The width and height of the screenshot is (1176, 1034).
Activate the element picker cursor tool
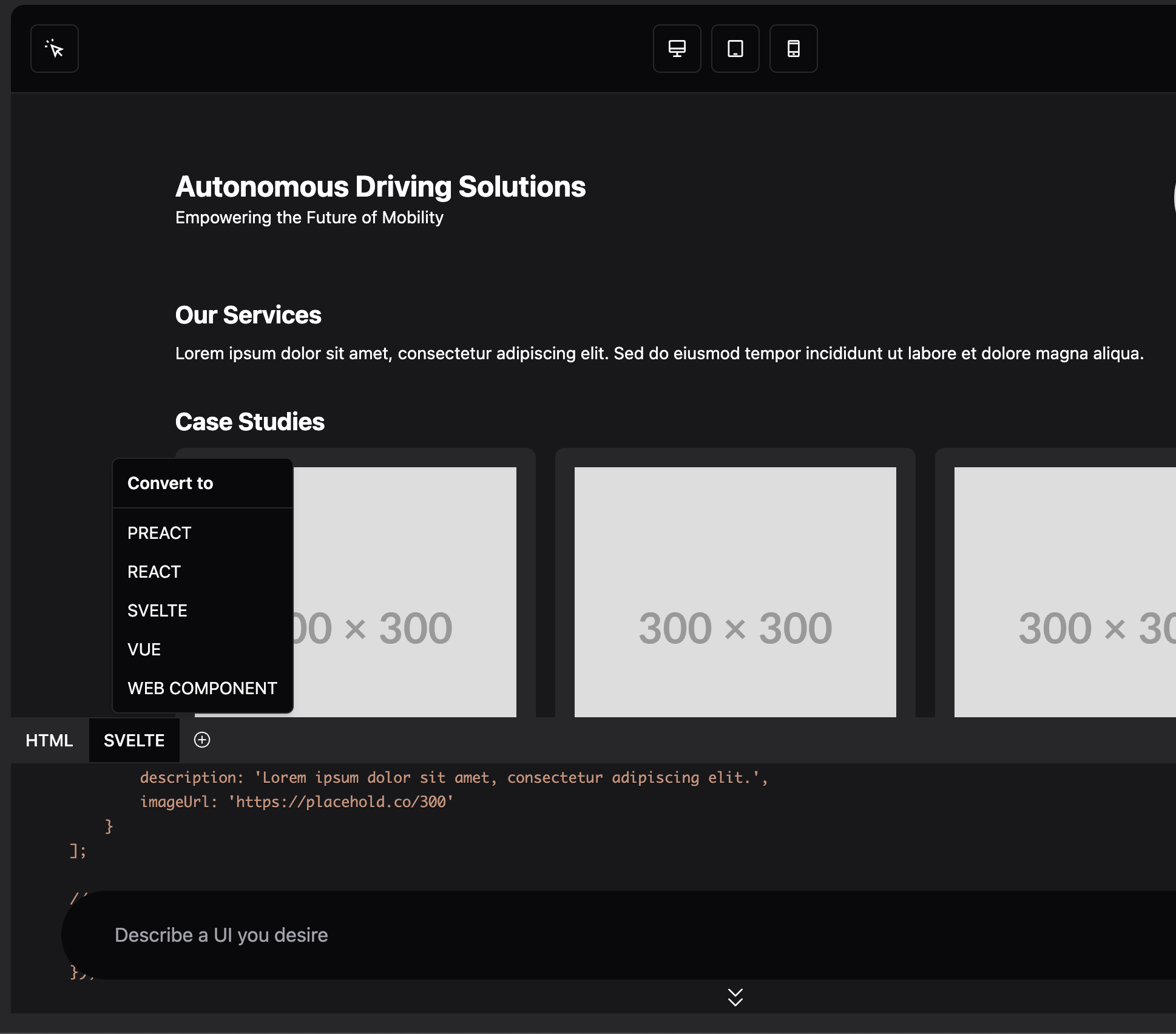pyautogui.click(x=55, y=49)
